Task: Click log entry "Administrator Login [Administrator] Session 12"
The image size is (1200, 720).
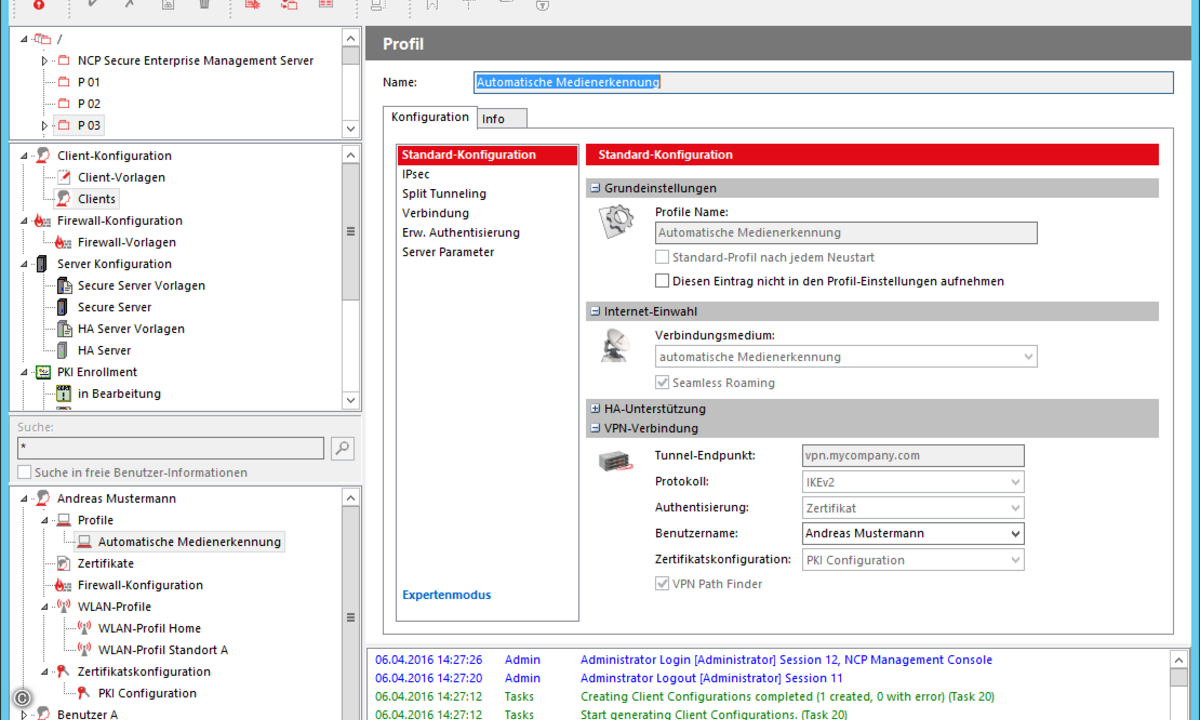Action: point(786,660)
